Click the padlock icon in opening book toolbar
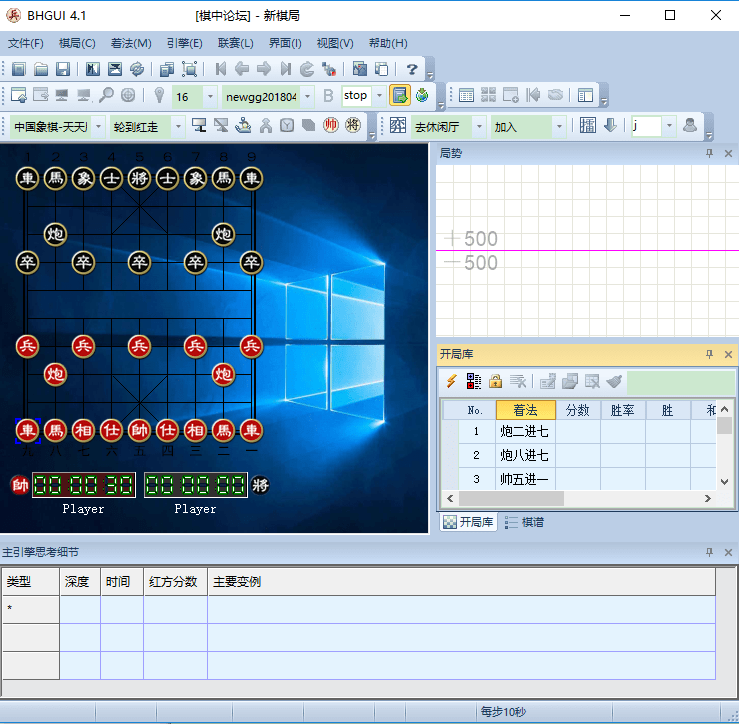739x724 pixels. (x=495, y=381)
